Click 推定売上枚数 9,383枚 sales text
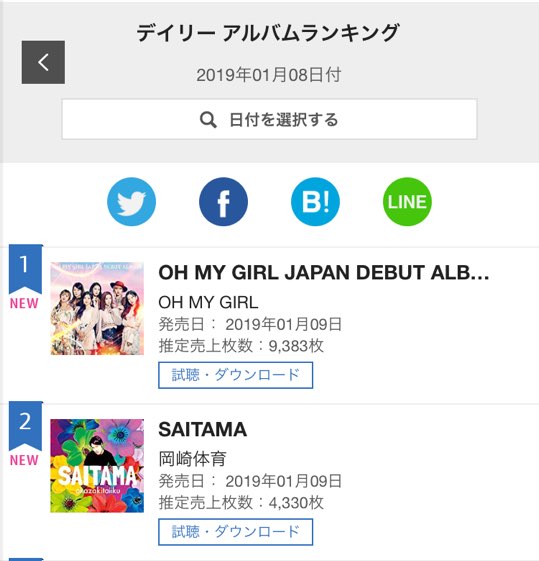539x561 pixels. tap(241, 346)
